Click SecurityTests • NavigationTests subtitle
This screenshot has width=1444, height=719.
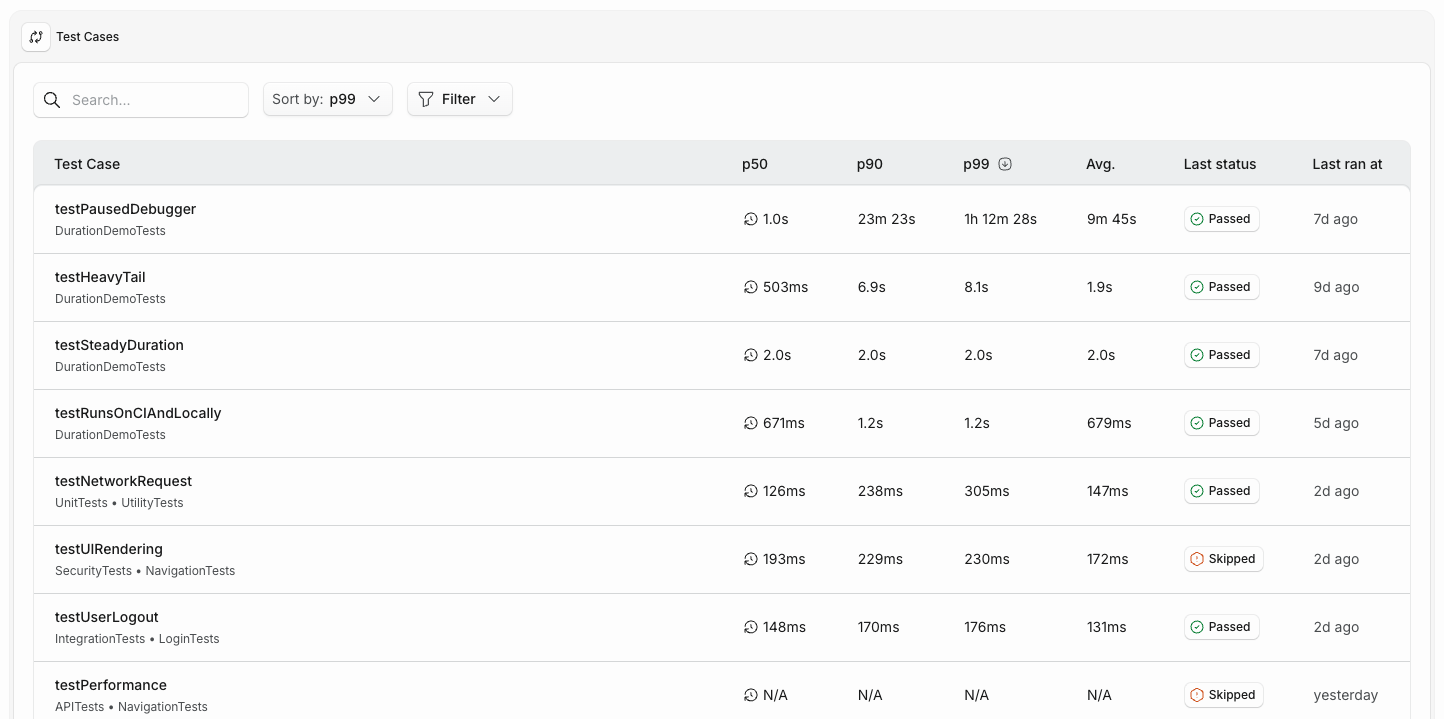point(145,571)
